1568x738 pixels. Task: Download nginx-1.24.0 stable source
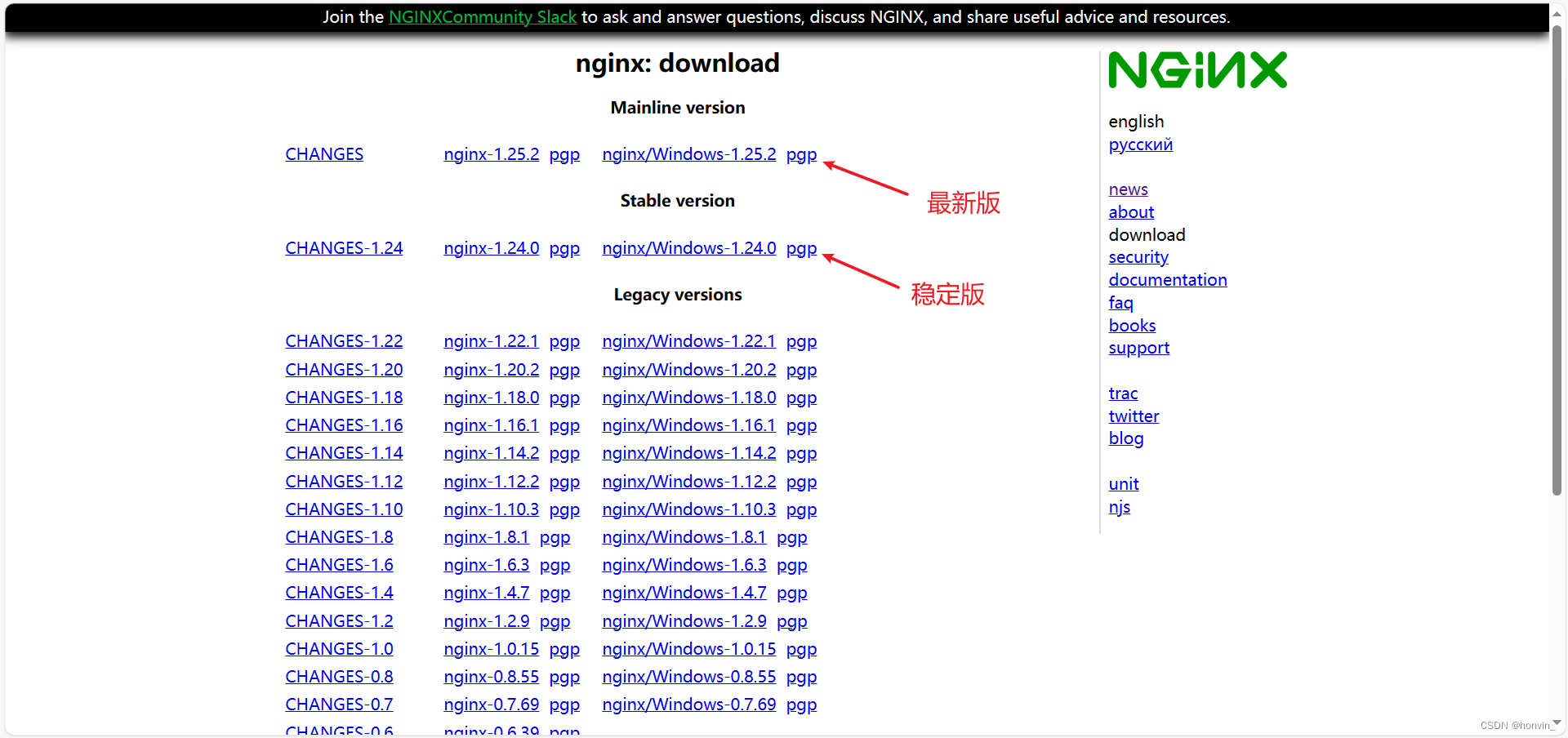click(492, 248)
